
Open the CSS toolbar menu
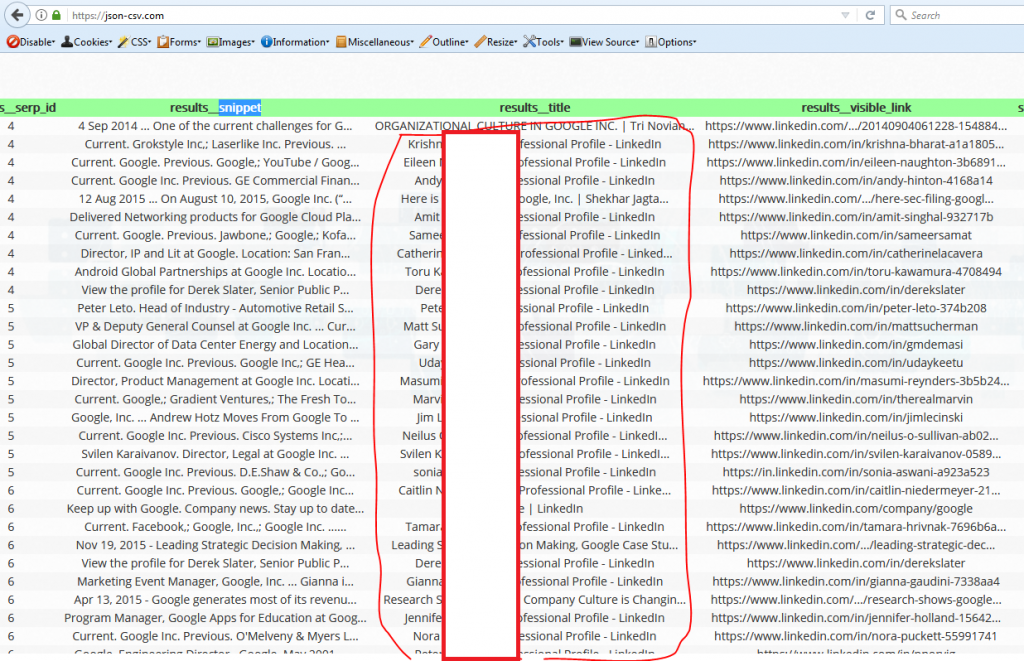coord(135,42)
